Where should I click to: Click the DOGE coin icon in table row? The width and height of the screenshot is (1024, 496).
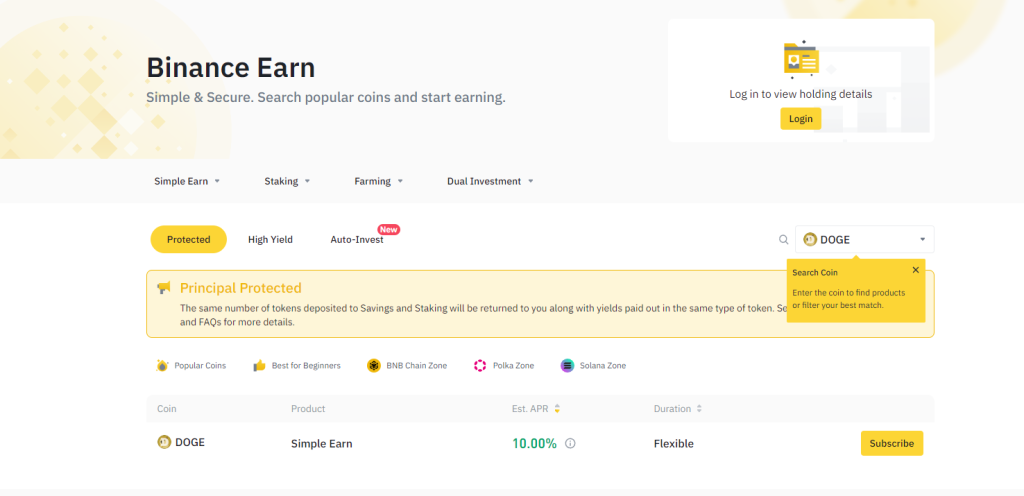click(x=164, y=442)
